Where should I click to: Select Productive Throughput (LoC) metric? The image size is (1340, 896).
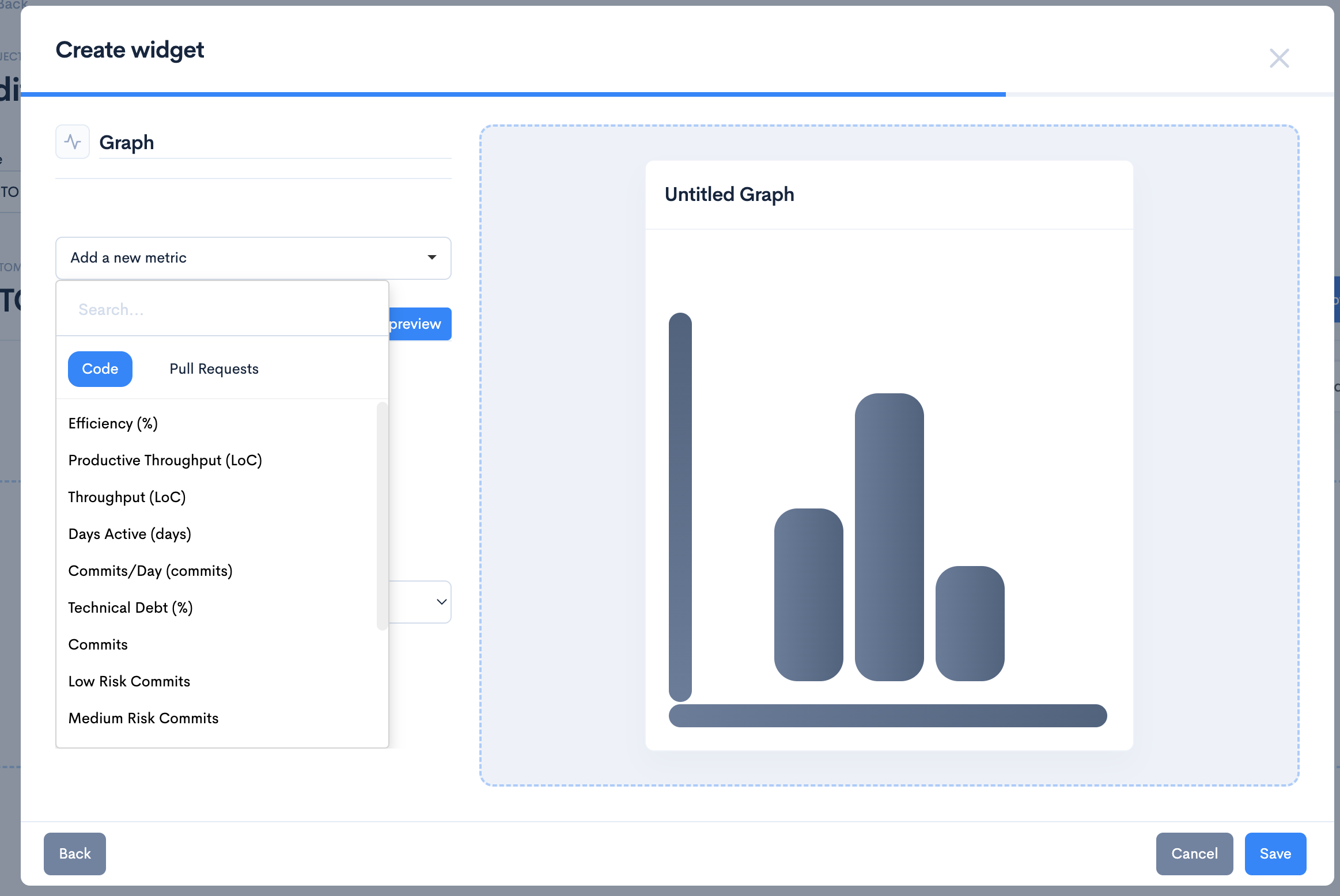click(165, 460)
